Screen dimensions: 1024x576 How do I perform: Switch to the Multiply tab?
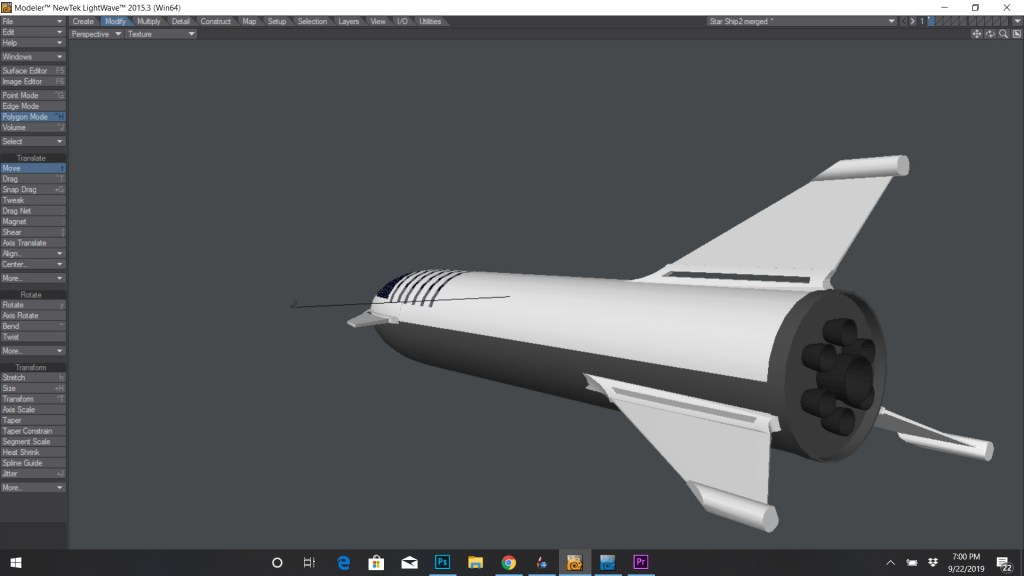click(x=148, y=21)
